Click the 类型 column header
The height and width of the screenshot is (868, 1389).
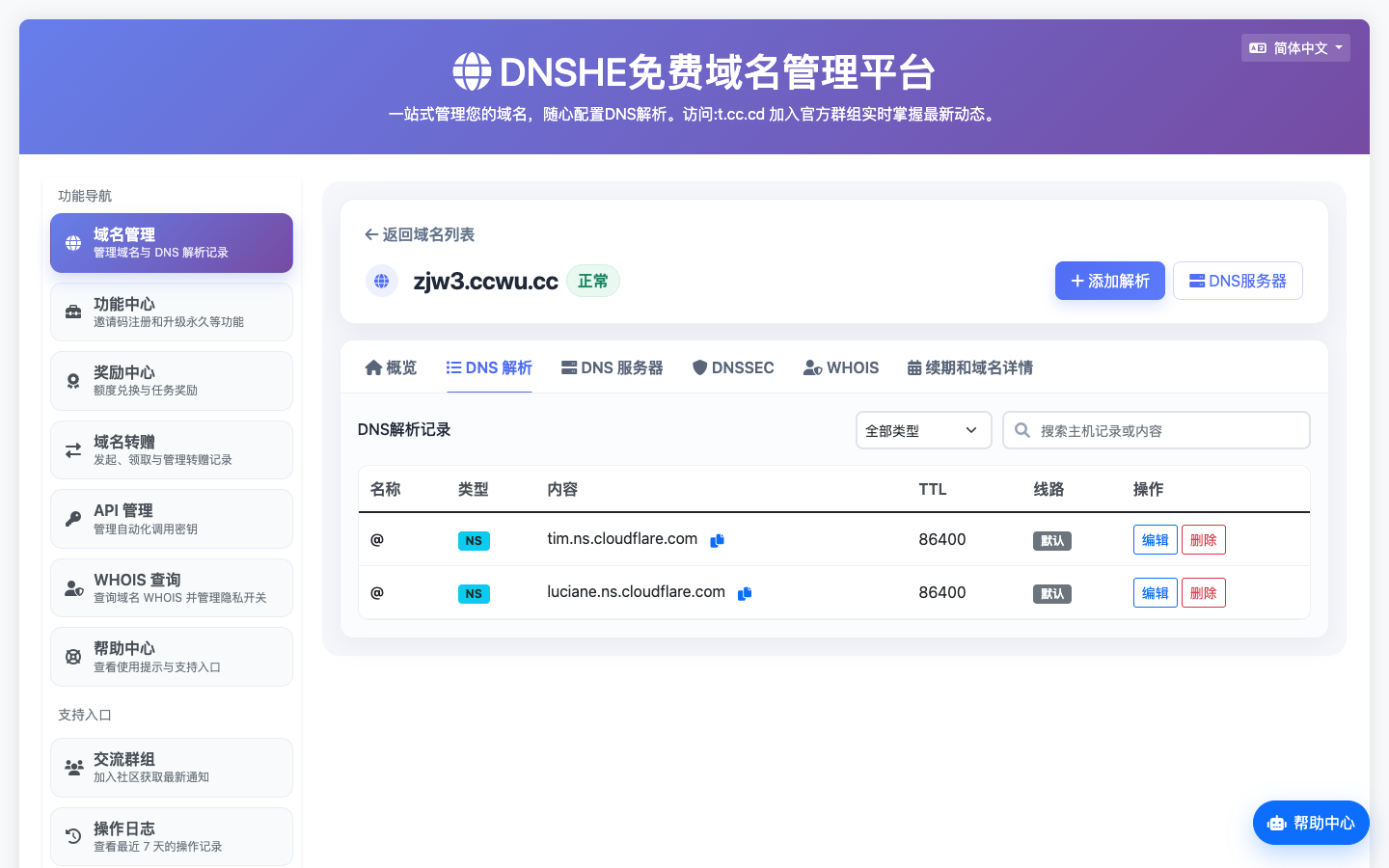pos(474,489)
